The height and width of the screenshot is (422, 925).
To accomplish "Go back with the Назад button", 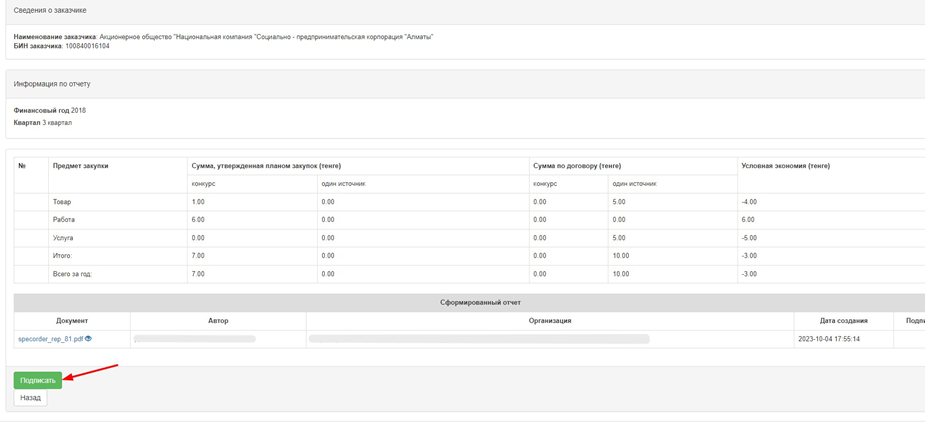I will pyautogui.click(x=30, y=398).
